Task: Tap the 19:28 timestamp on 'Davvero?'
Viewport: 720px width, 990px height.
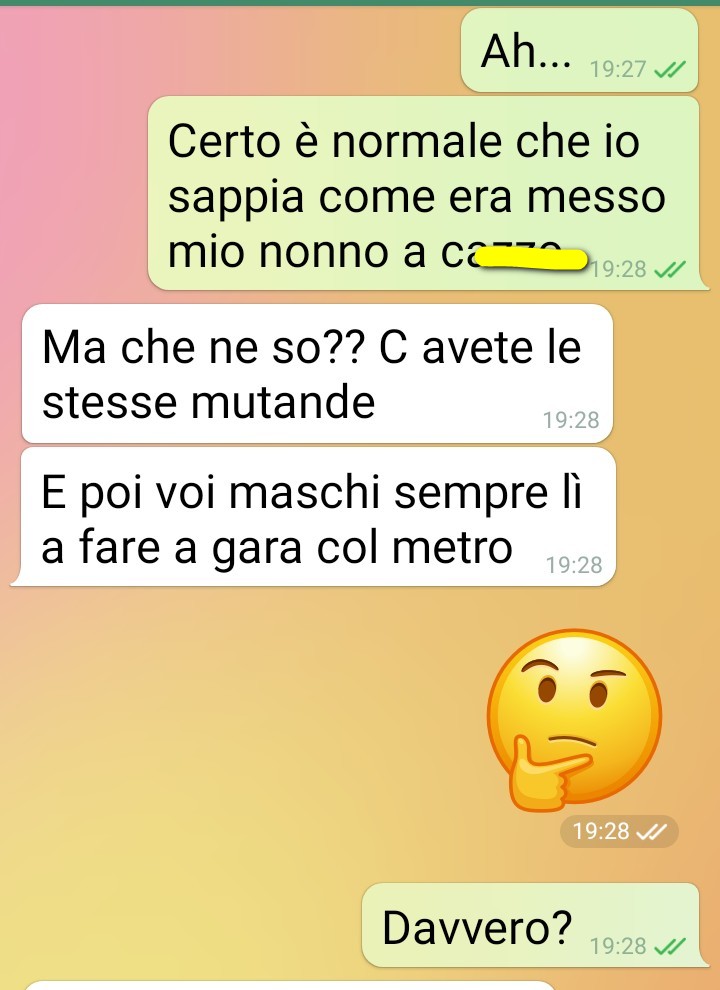Action: pos(618,946)
